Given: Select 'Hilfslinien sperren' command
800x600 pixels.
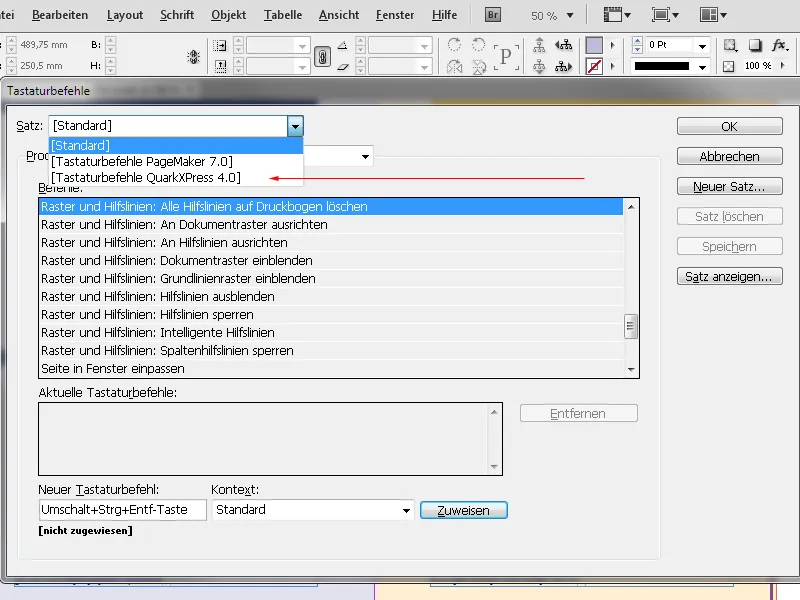Looking at the screenshot, I should tap(331, 315).
